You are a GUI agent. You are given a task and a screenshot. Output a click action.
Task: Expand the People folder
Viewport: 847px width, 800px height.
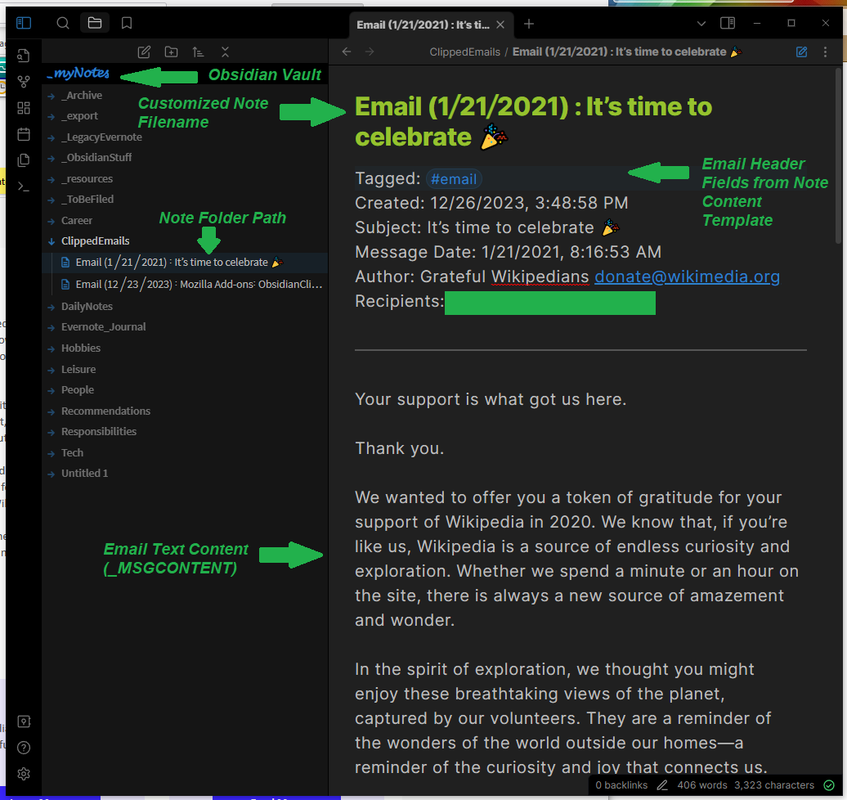(77, 390)
